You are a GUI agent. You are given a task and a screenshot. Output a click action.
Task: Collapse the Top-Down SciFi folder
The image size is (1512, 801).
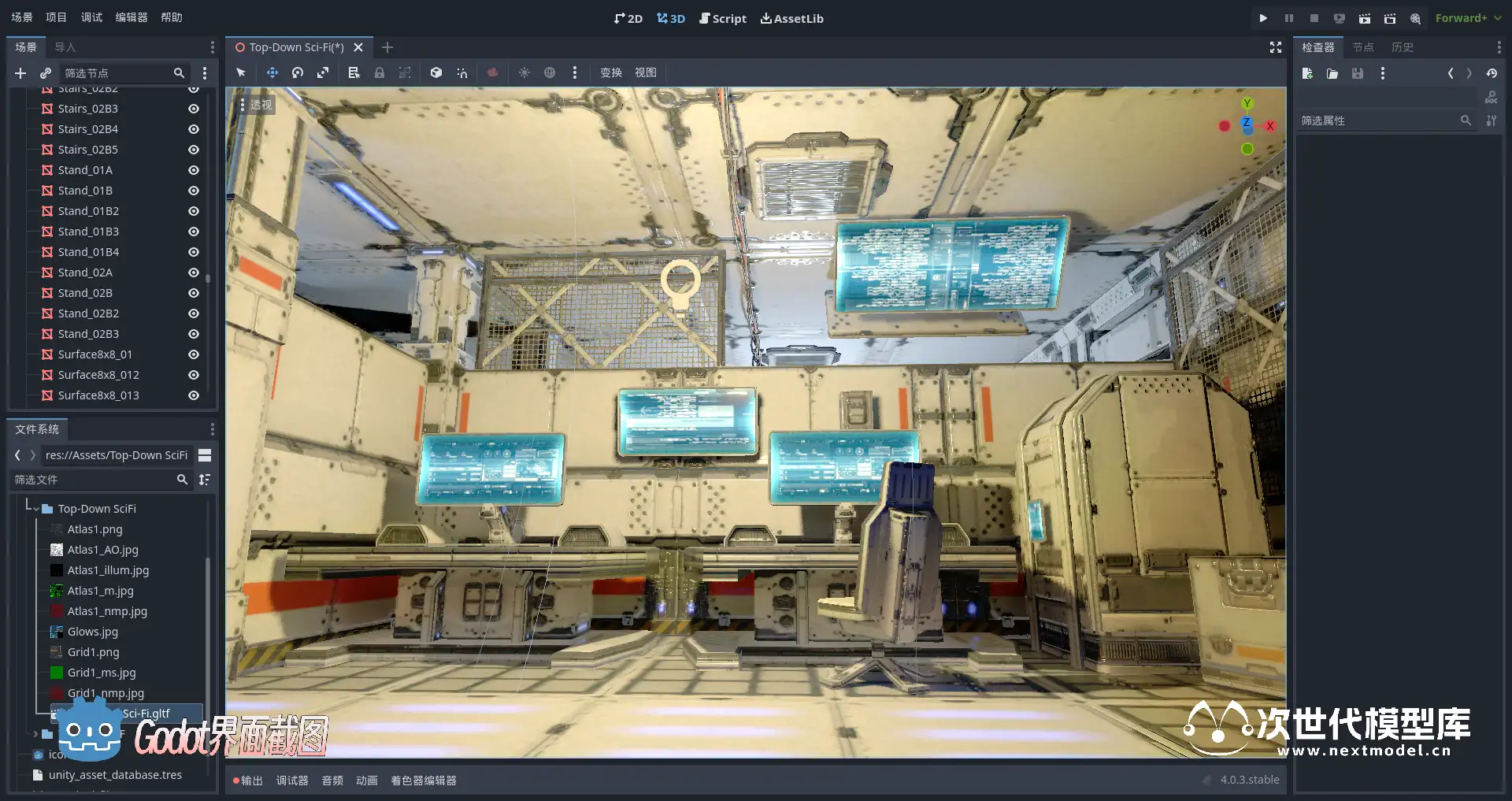coord(35,510)
